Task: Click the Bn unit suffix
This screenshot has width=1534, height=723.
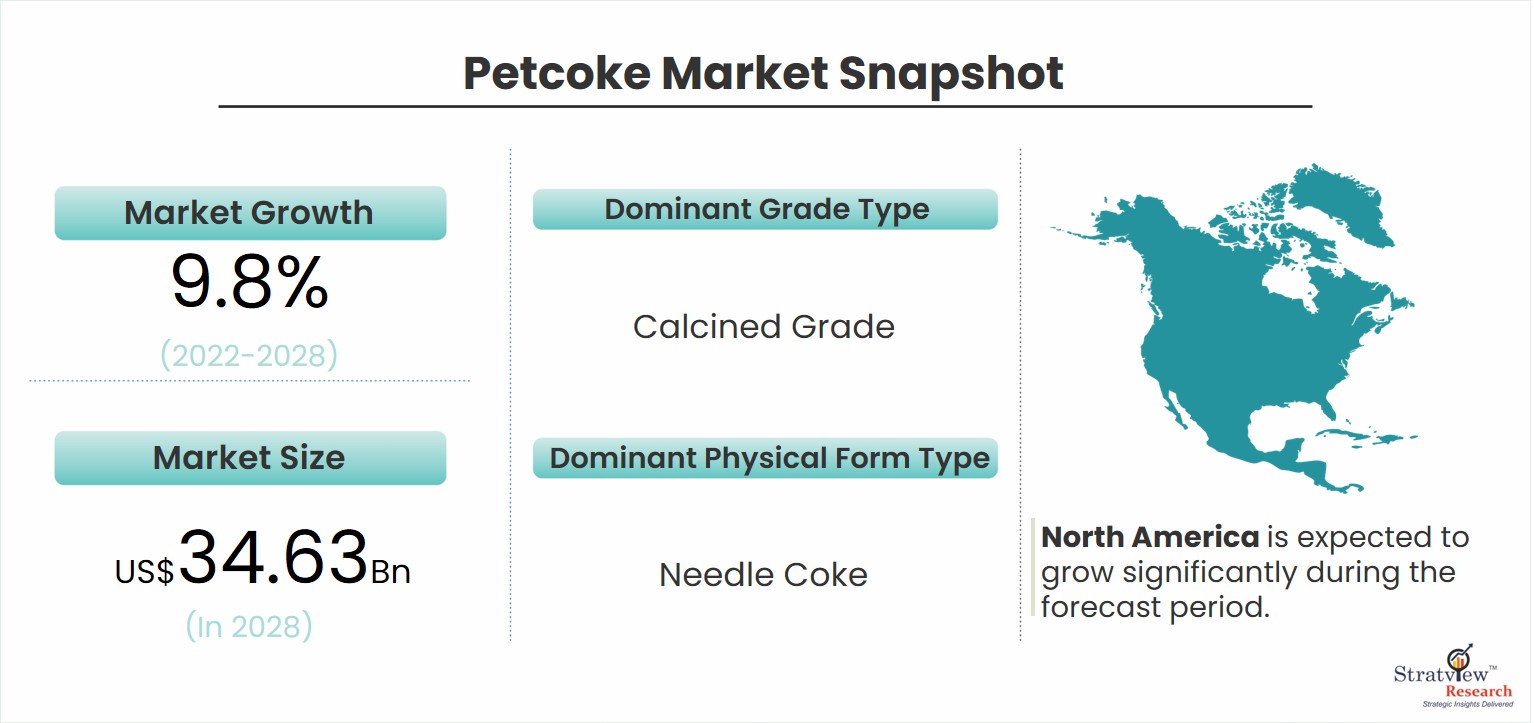Action: 391,573
